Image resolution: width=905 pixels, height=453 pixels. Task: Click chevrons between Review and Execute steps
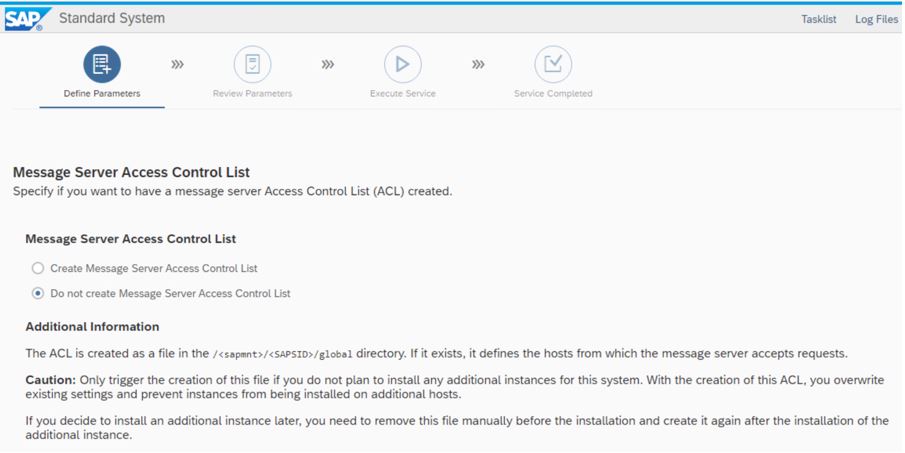[x=328, y=65]
